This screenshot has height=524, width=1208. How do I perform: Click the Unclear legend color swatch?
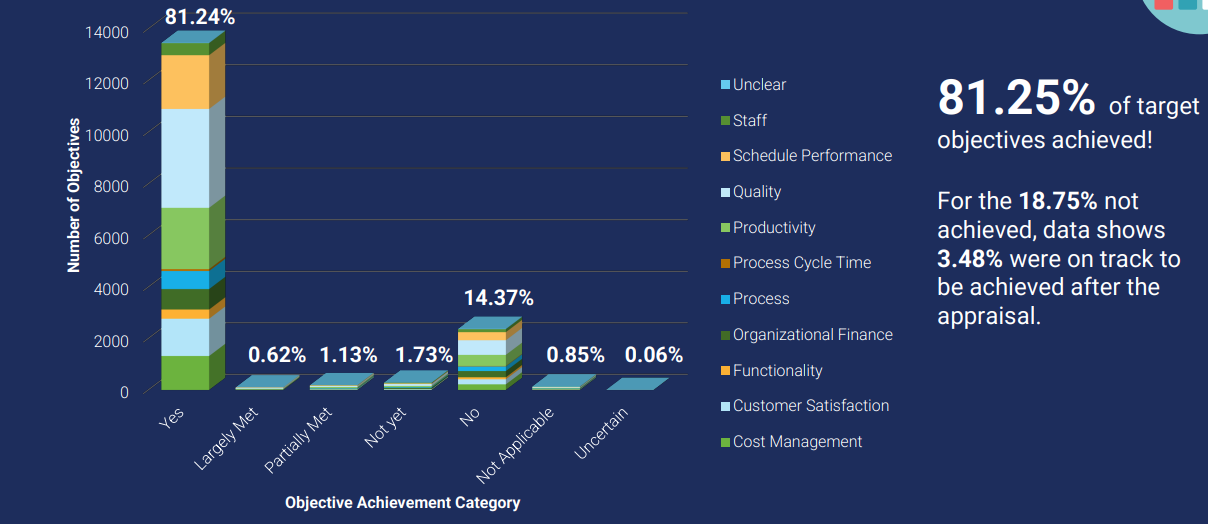tap(725, 85)
